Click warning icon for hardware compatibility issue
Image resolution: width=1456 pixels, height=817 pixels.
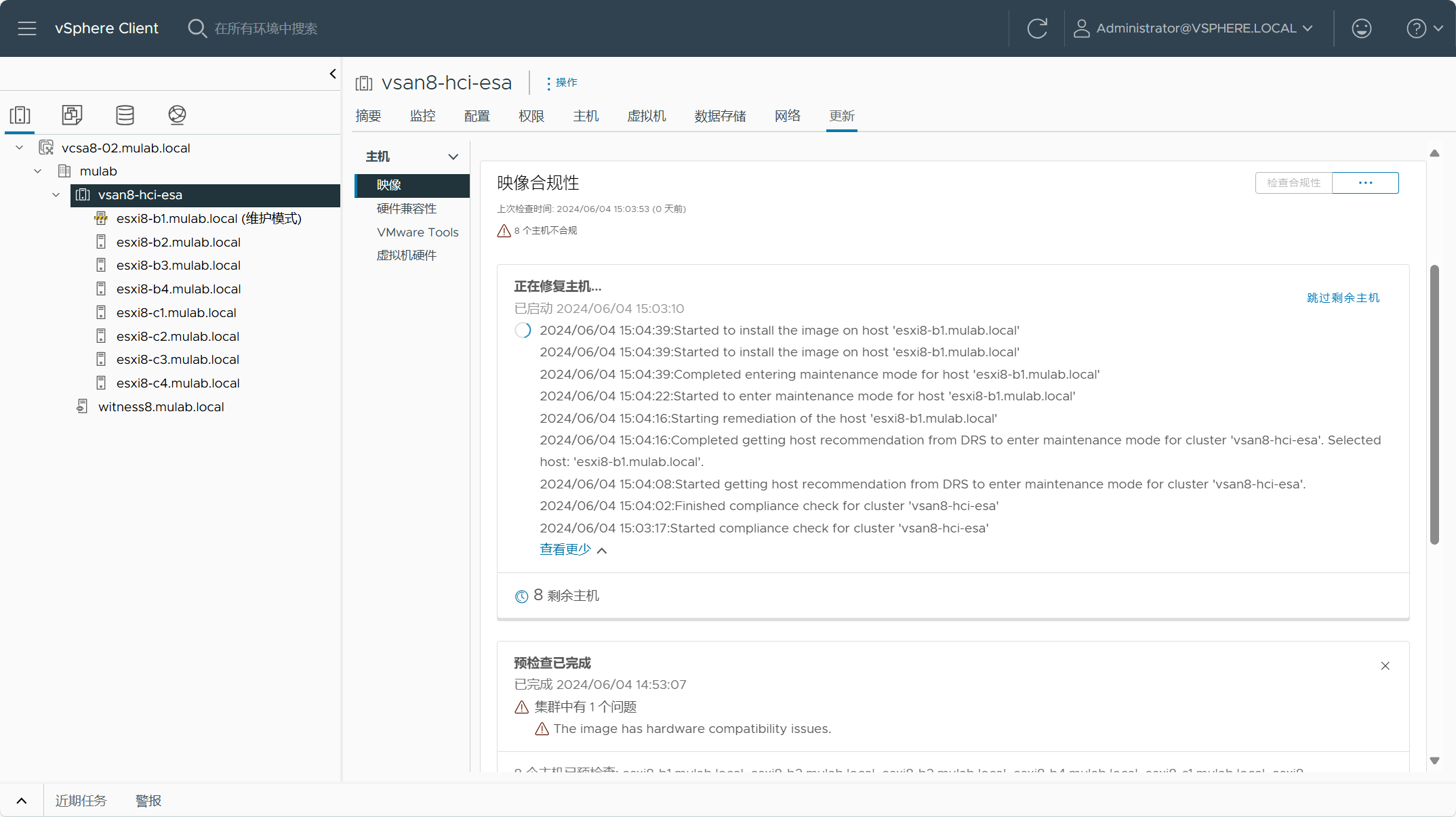coord(542,729)
